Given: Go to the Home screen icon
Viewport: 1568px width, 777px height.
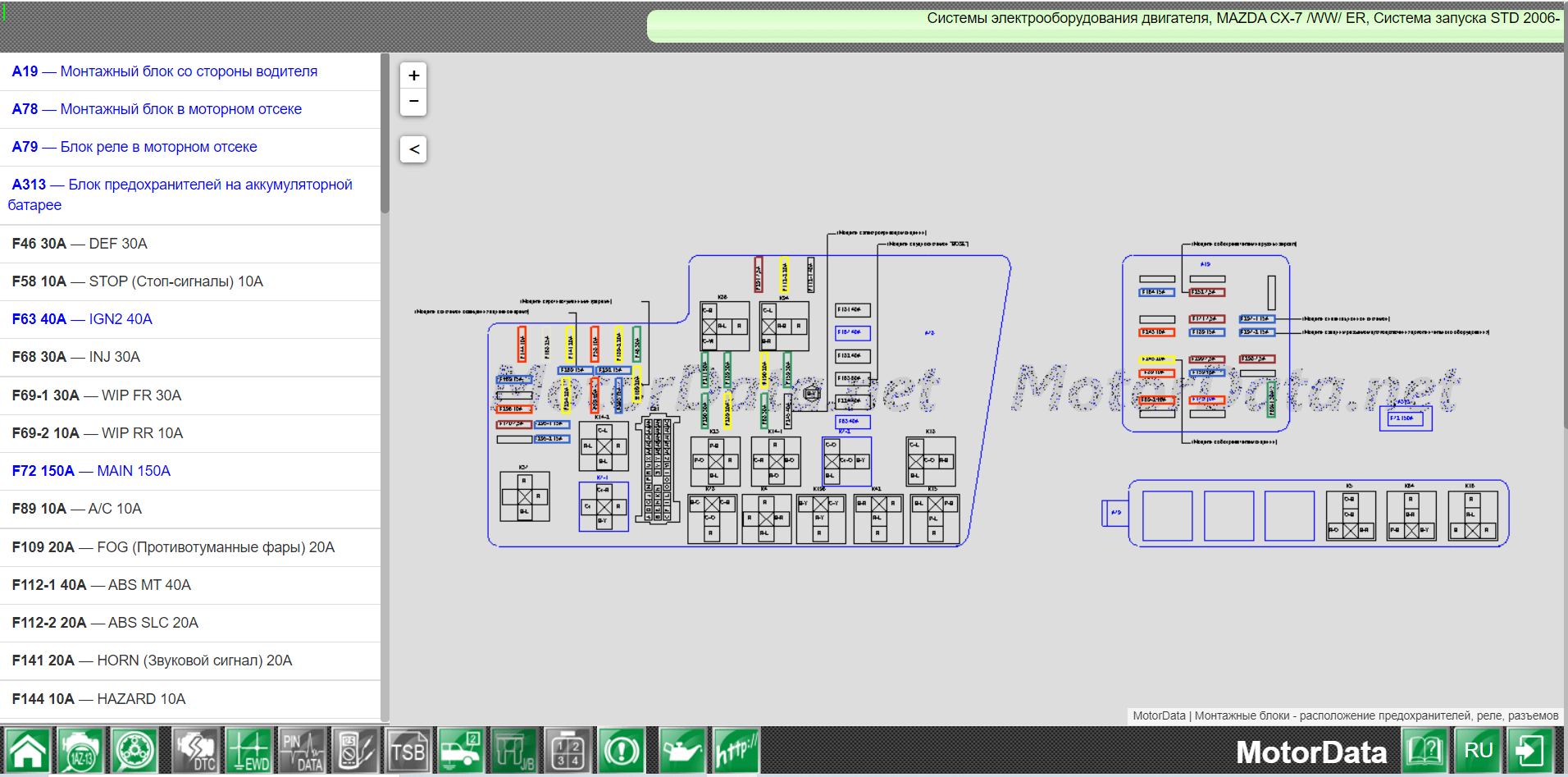Looking at the screenshot, I should (x=28, y=751).
